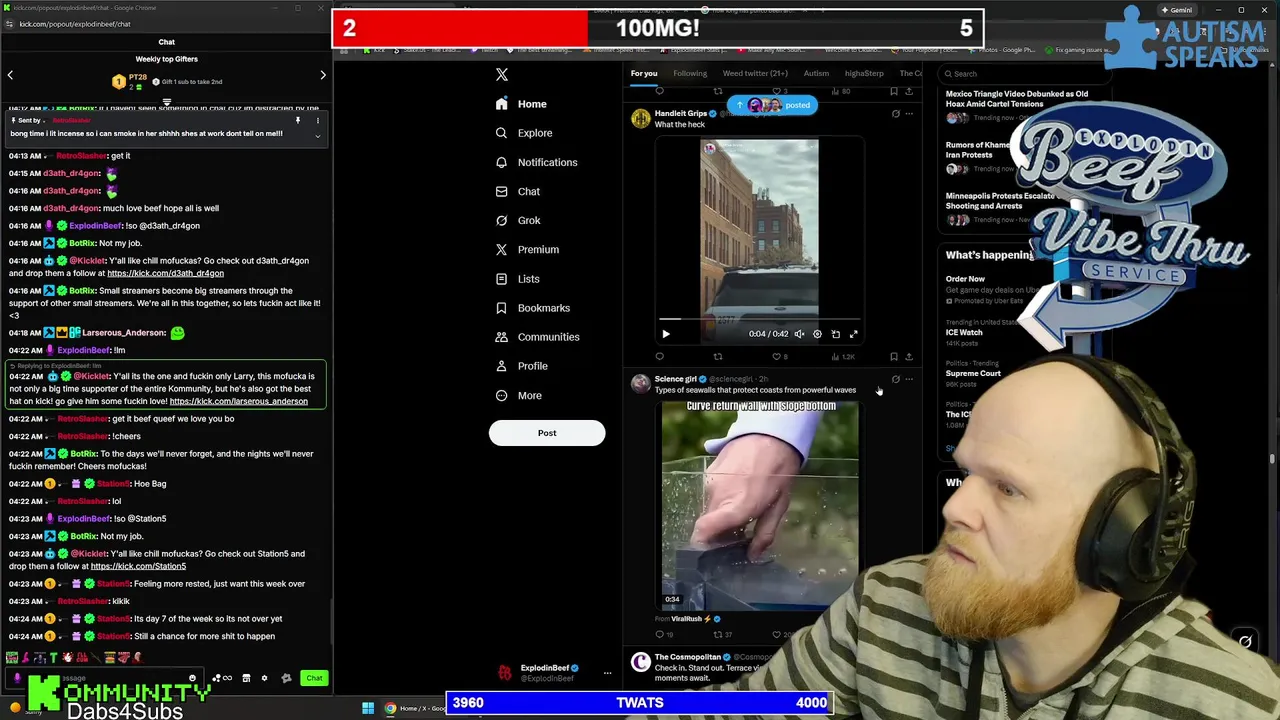Open the Science girl seawall video thumbnail
Viewport: 1280px width, 720px height.
tap(760, 505)
